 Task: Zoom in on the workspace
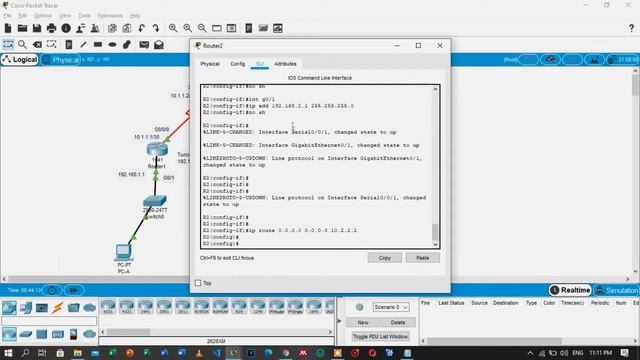173,28
